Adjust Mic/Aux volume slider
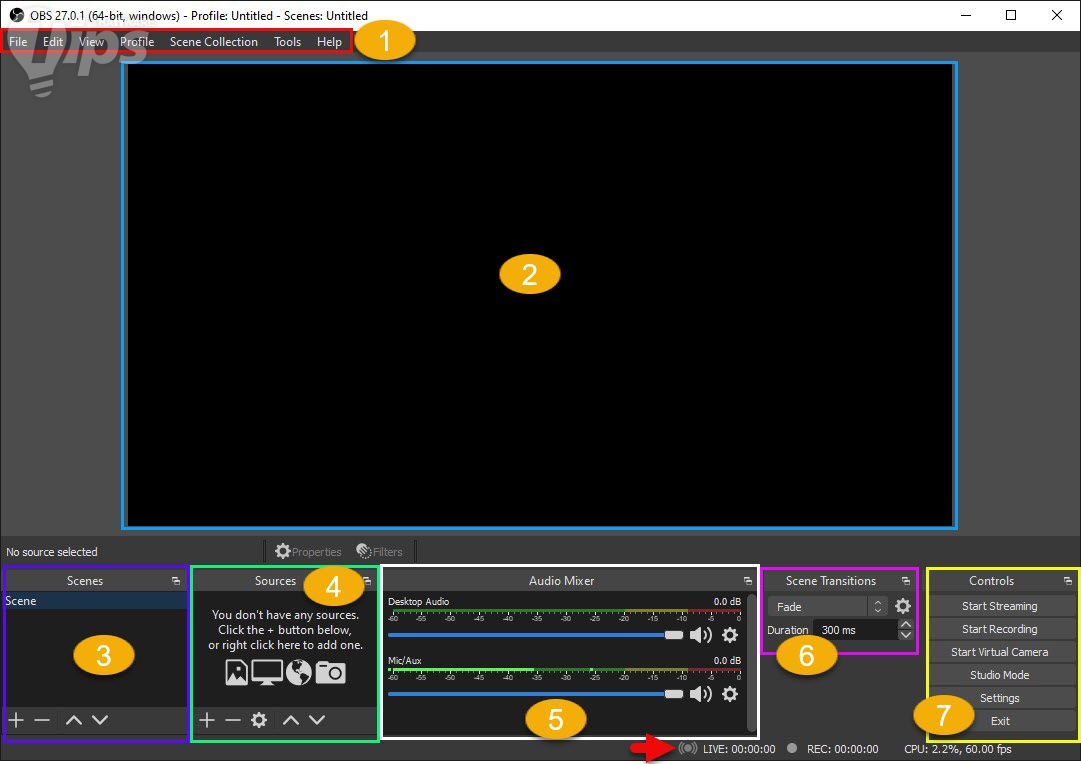This screenshot has width=1081, height=764. pyautogui.click(x=536, y=694)
